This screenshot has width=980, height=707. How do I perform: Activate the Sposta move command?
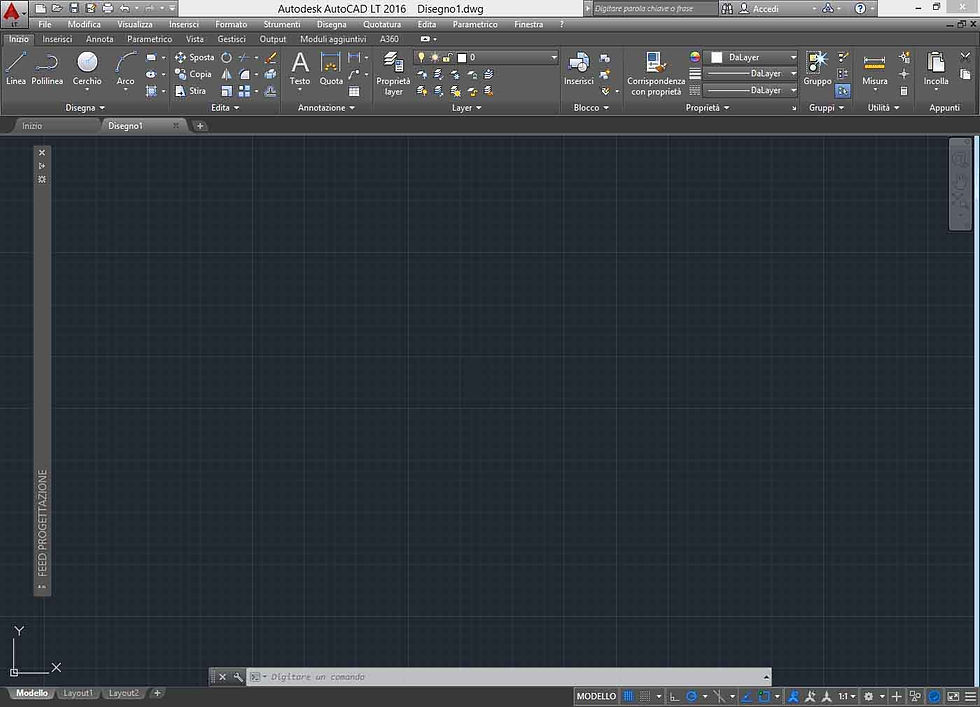[x=194, y=58]
